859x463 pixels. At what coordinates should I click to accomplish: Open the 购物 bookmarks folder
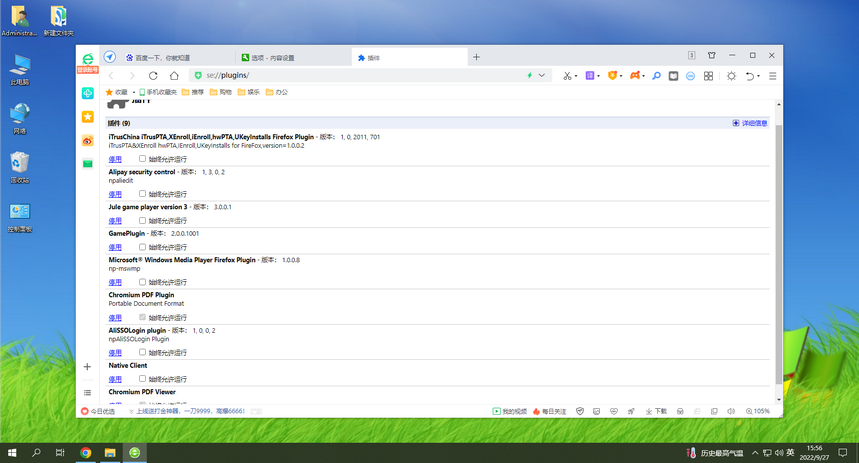tap(221, 92)
